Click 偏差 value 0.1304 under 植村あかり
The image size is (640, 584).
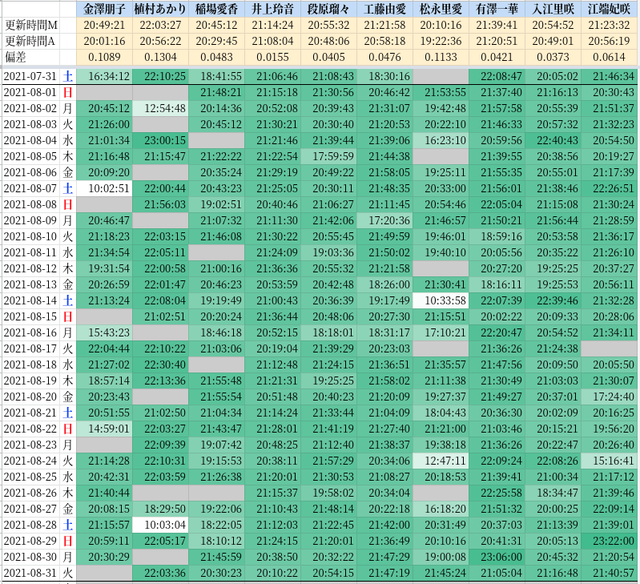[x=160, y=57]
